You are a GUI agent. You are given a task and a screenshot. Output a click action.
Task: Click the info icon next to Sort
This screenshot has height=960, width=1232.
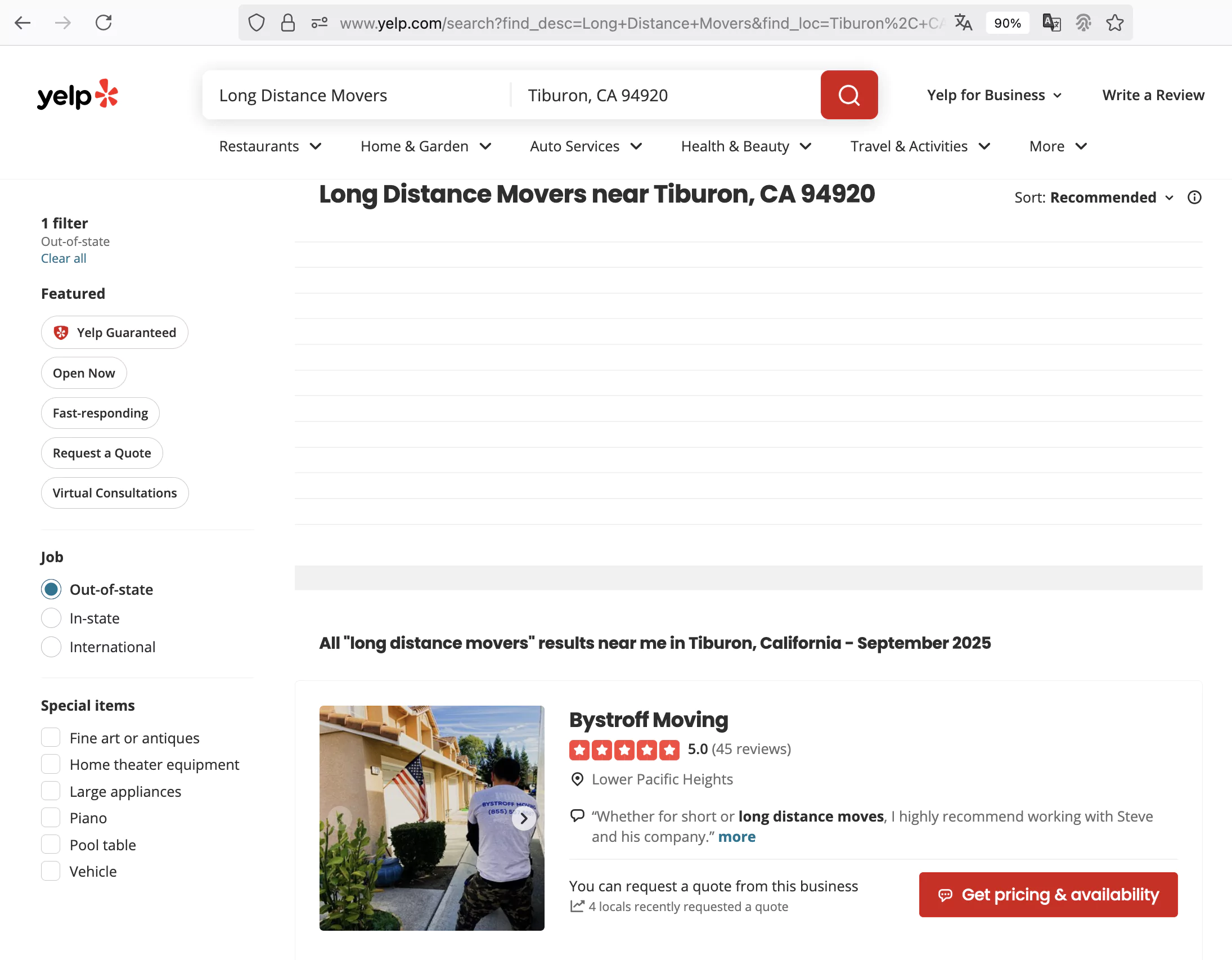[x=1195, y=197]
